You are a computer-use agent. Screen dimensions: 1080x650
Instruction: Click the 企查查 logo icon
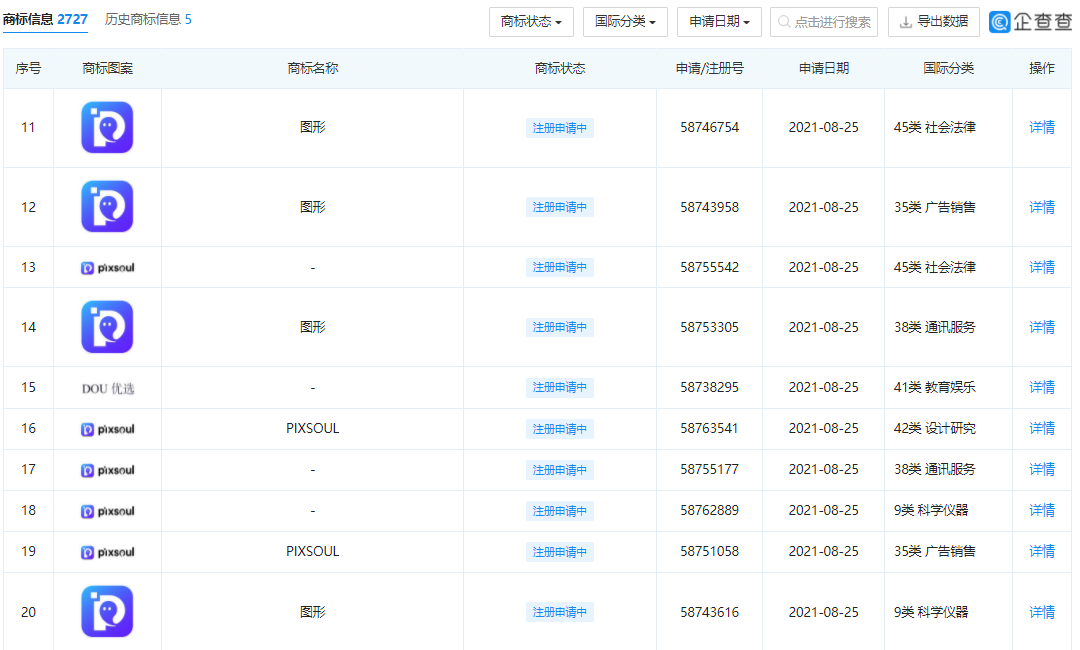pyautogui.click(x=1000, y=21)
